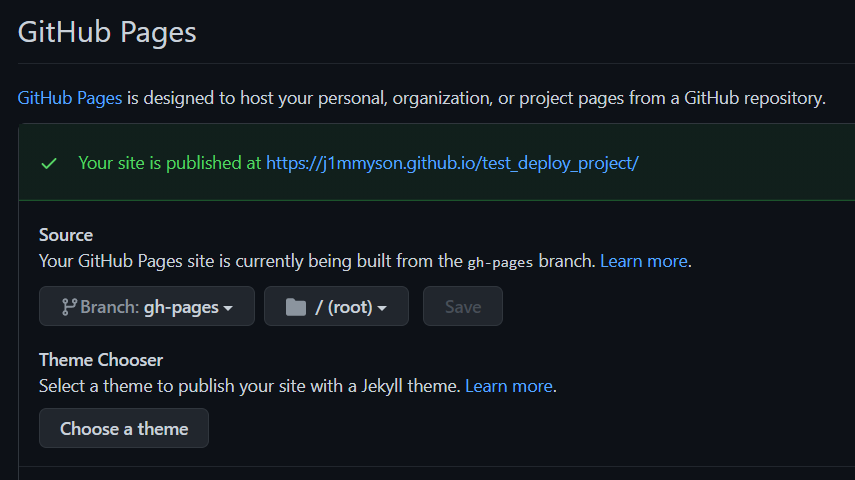
Task: Click 'Your site is published at' text
Action: (x=170, y=163)
